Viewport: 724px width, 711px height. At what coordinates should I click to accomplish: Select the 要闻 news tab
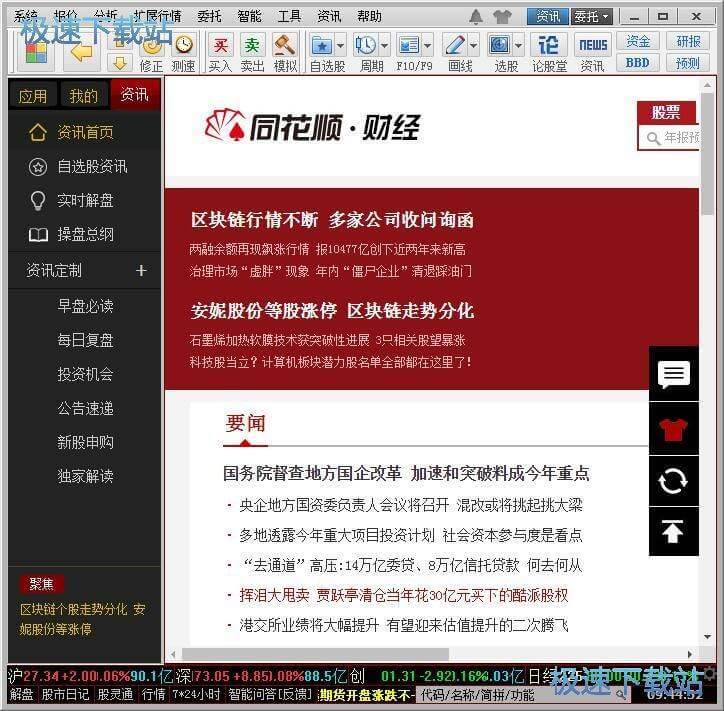245,424
